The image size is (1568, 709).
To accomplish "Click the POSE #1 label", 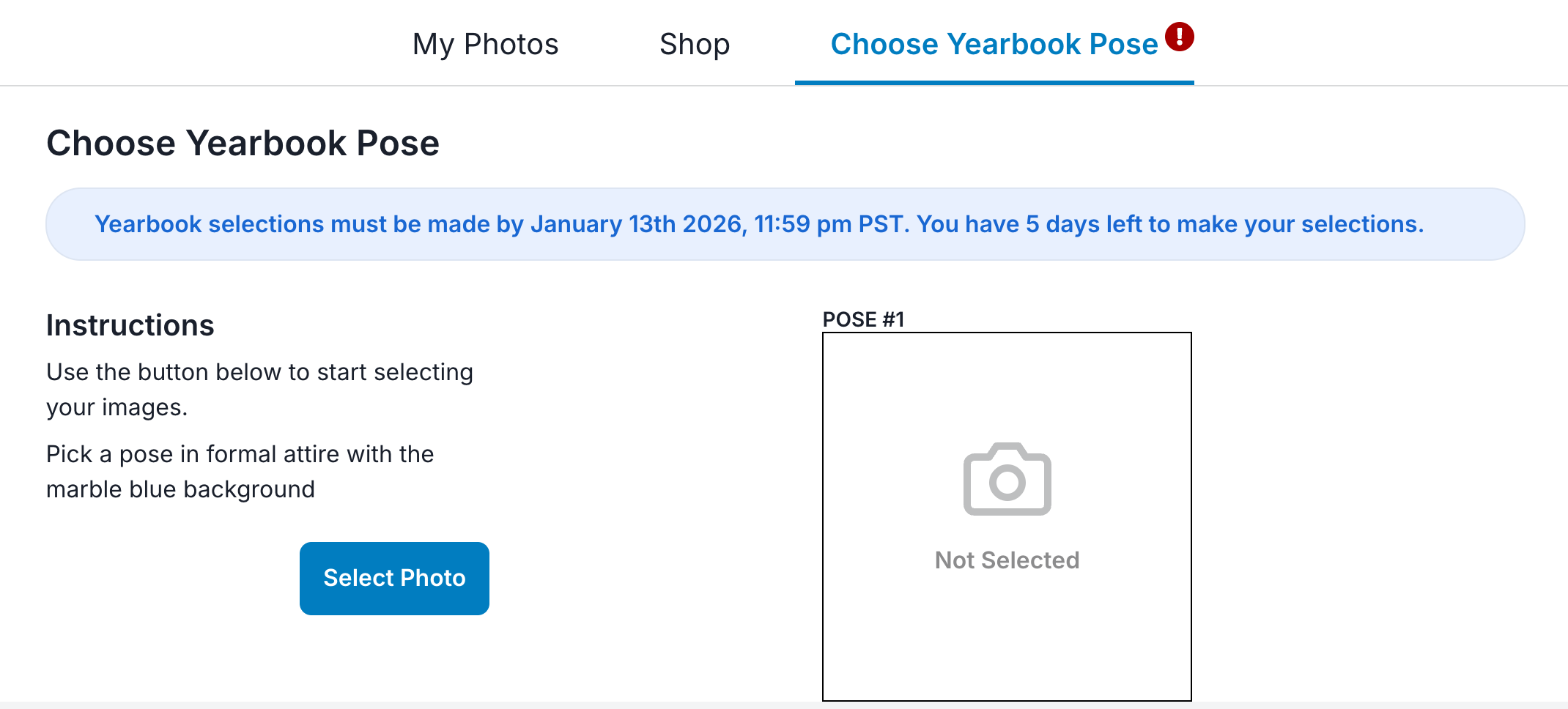I will pos(863,319).
